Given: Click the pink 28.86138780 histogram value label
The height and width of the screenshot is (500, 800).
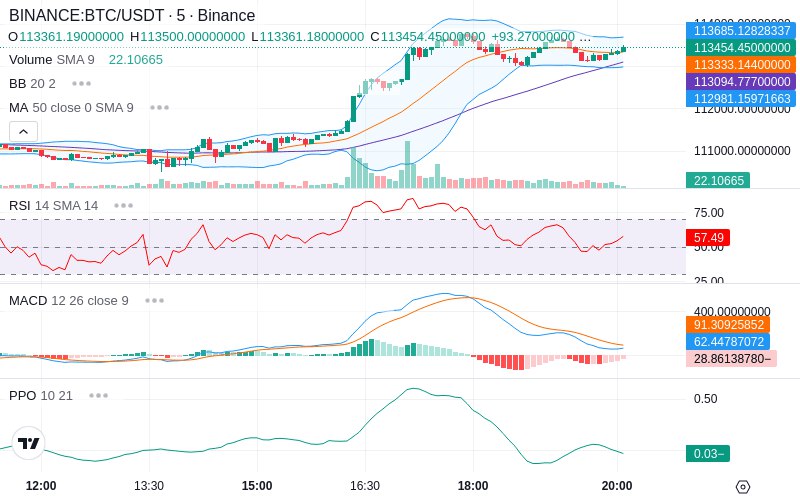Looking at the screenshot, I should 732,359.
